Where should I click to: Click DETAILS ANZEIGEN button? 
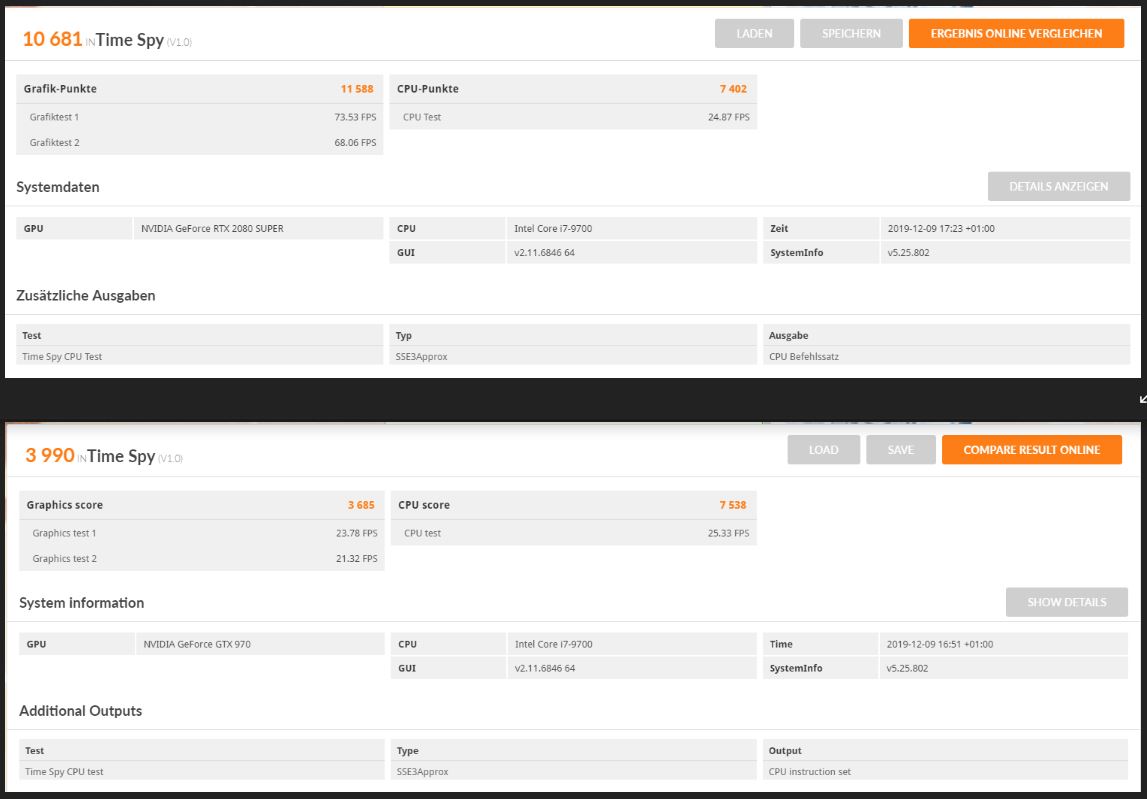[x=1058, y=187]
